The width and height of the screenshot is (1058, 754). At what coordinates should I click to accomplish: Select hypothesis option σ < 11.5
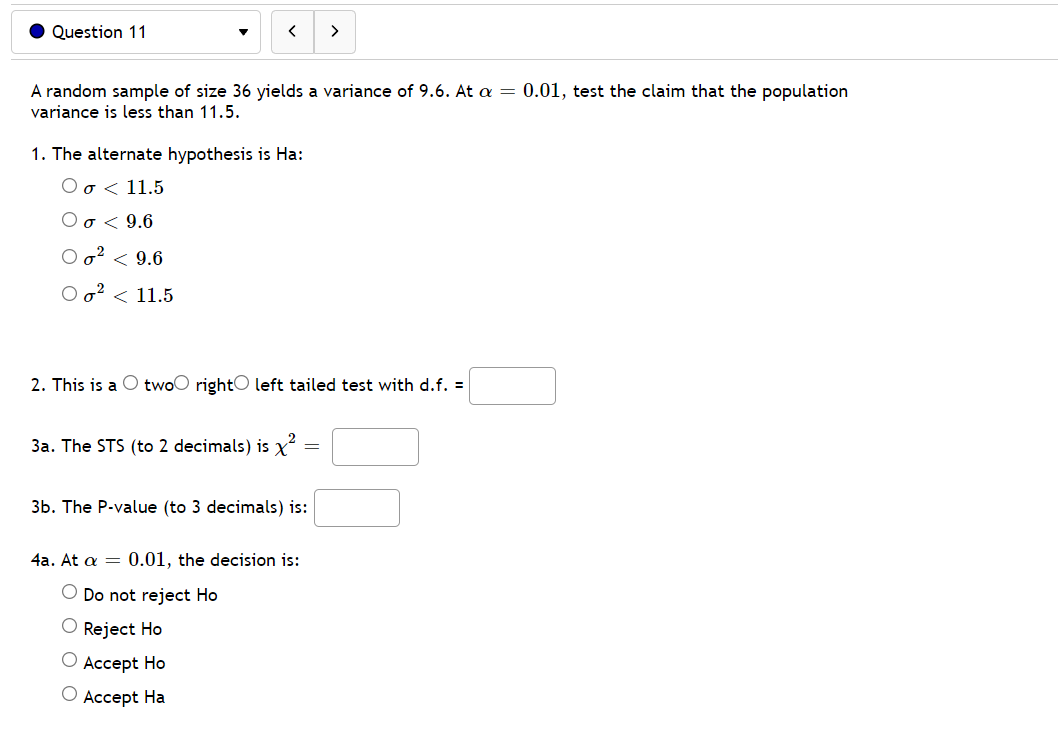point(69,184)
